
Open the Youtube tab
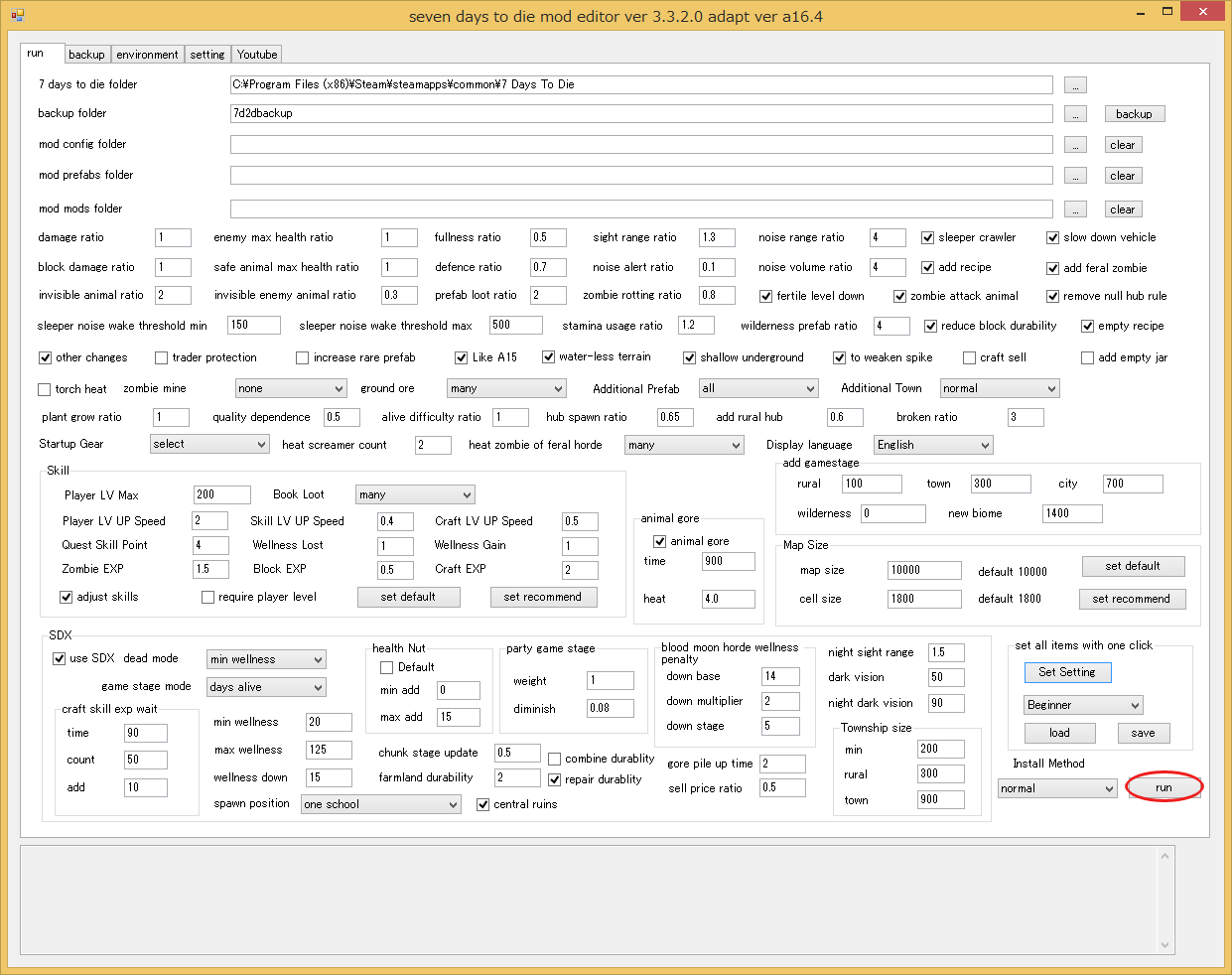(257, 55)
